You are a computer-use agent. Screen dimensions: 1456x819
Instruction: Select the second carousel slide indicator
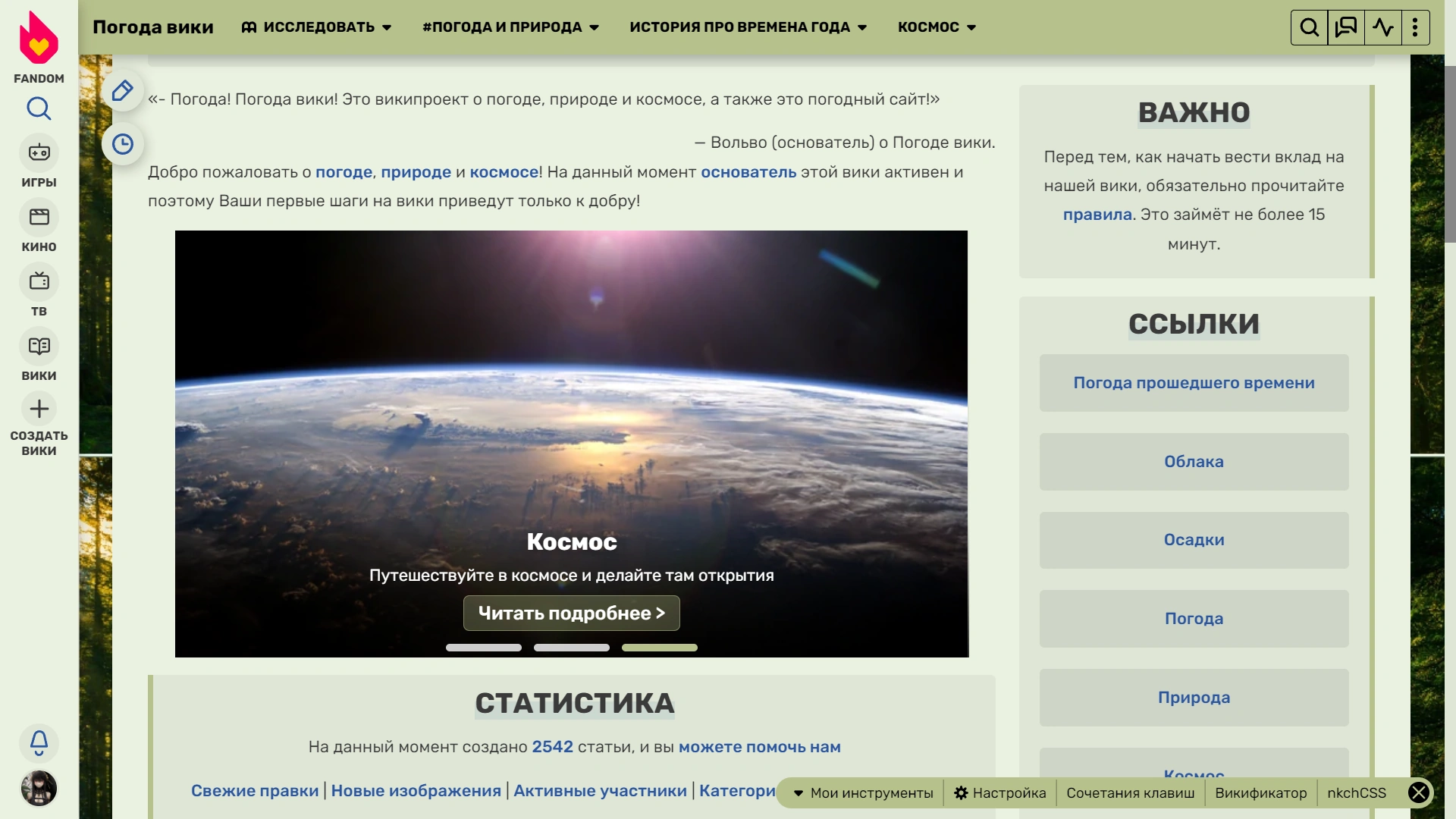571,648
